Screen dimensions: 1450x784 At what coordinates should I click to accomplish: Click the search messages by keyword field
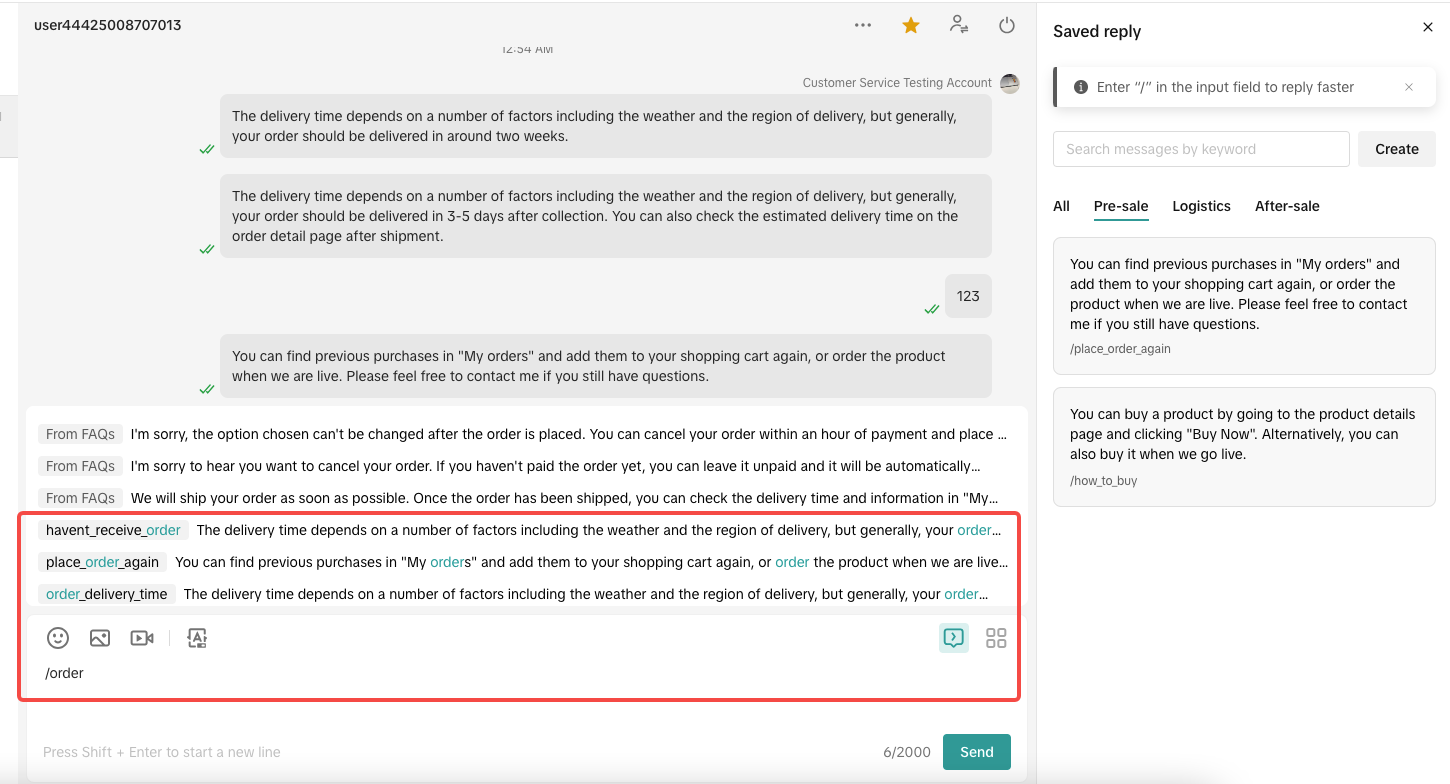coord(1201,149)
